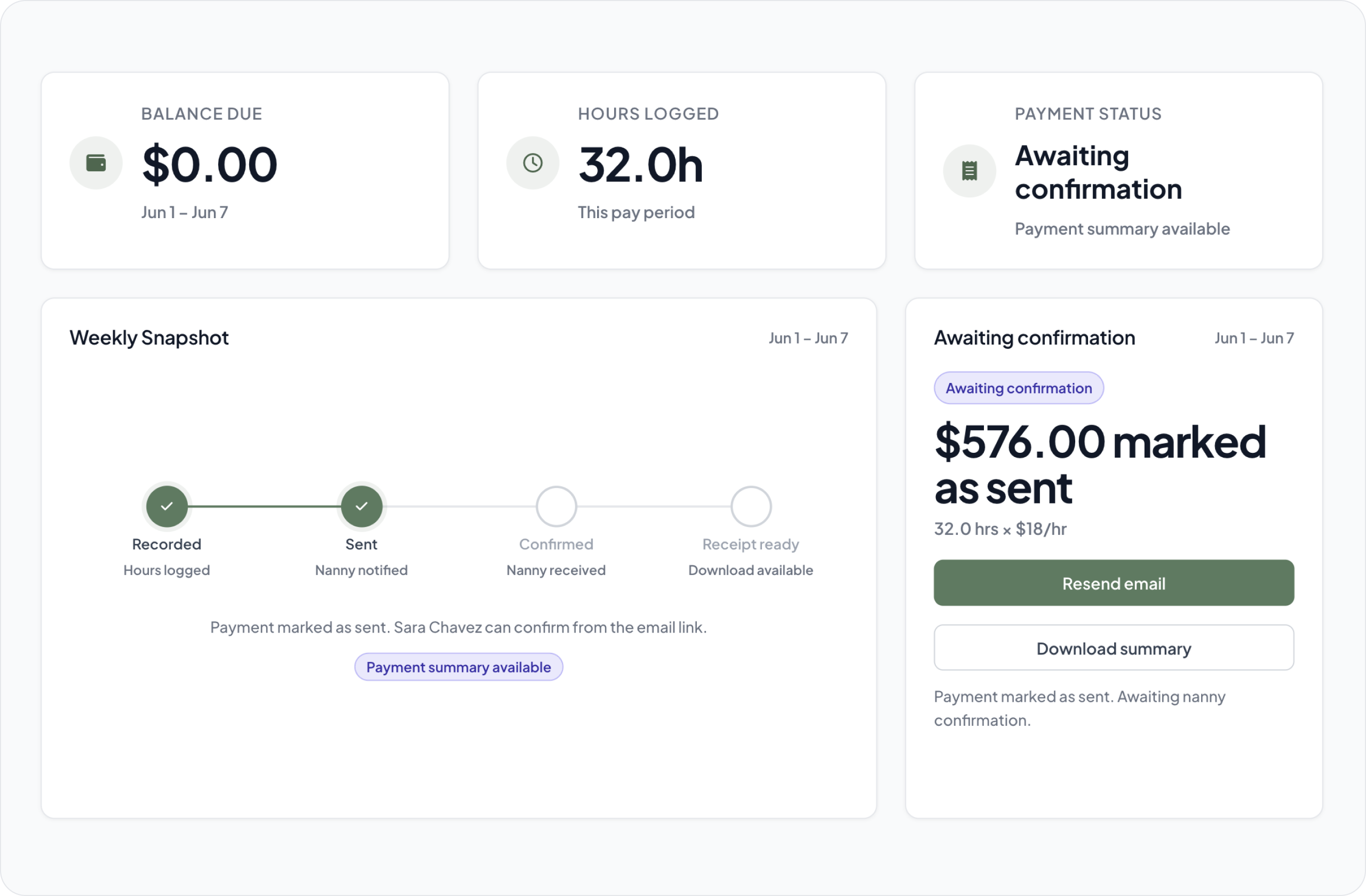Click the Recorded step label
The image size is (1366, 896).
(x=167, y=545)
